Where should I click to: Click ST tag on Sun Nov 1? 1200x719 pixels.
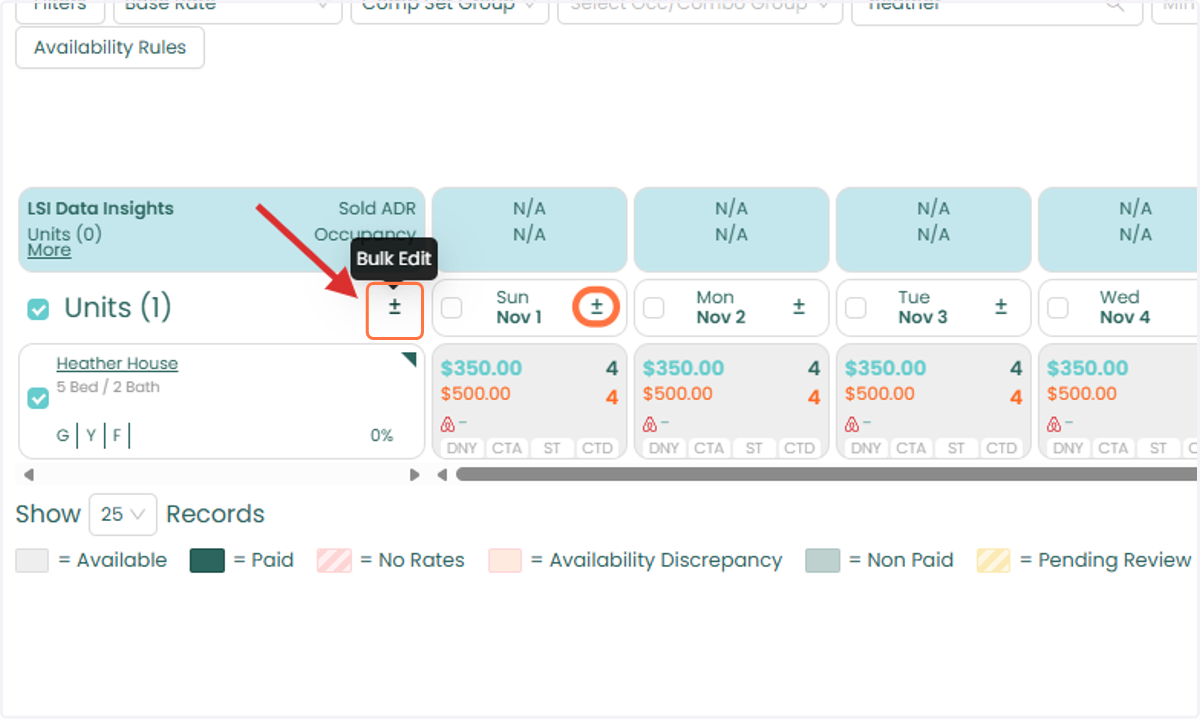(x=552, y=448)
